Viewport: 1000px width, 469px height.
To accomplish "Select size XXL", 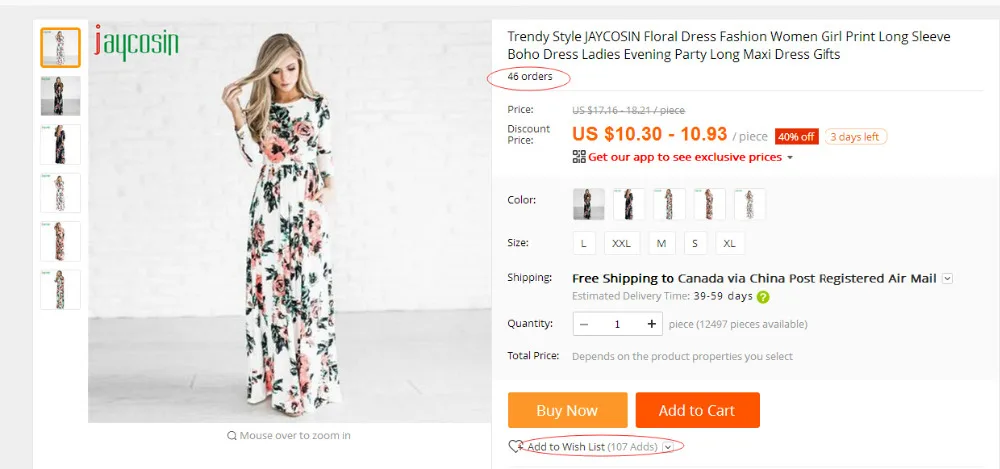I will tap(622, 243).
